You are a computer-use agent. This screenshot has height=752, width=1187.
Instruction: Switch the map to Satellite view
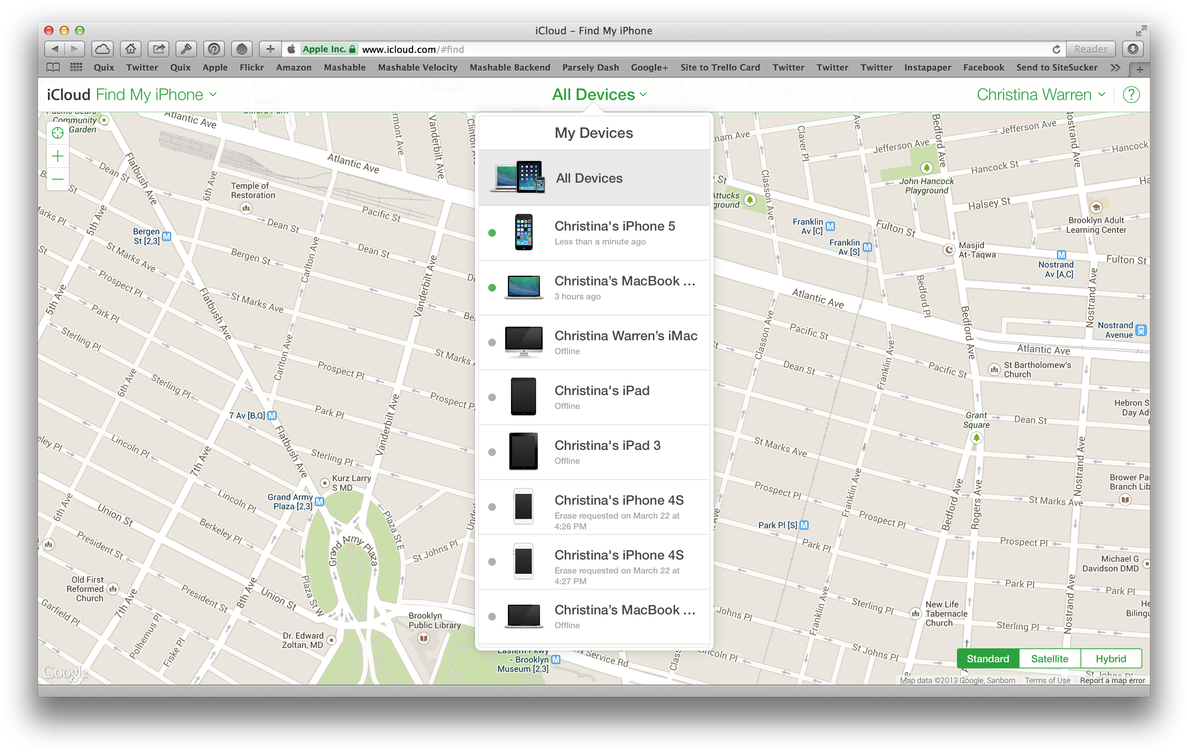[1049, 659]
